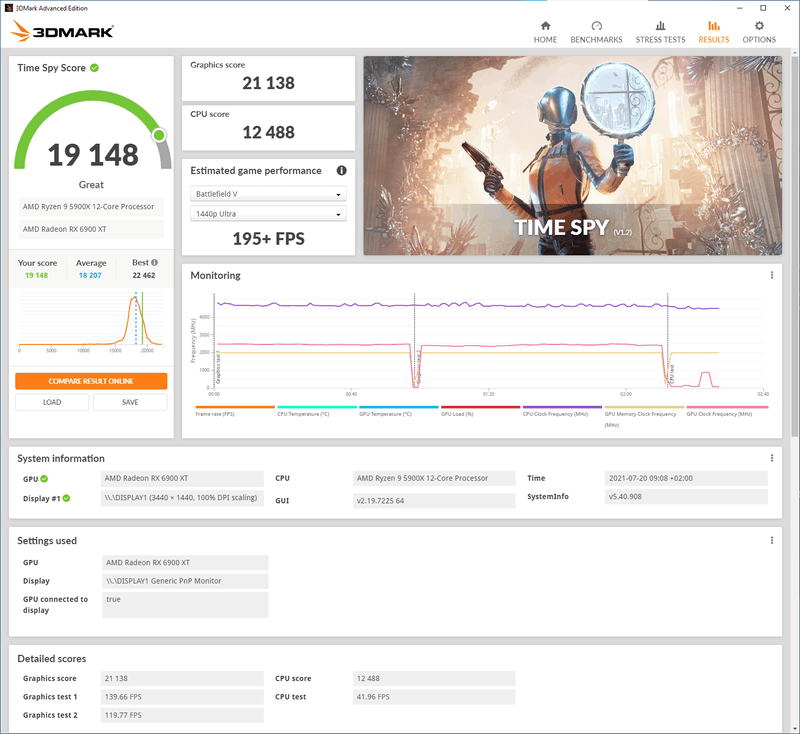
Task: Click the Results orange bars icon
Action: (x=714, y=26)
